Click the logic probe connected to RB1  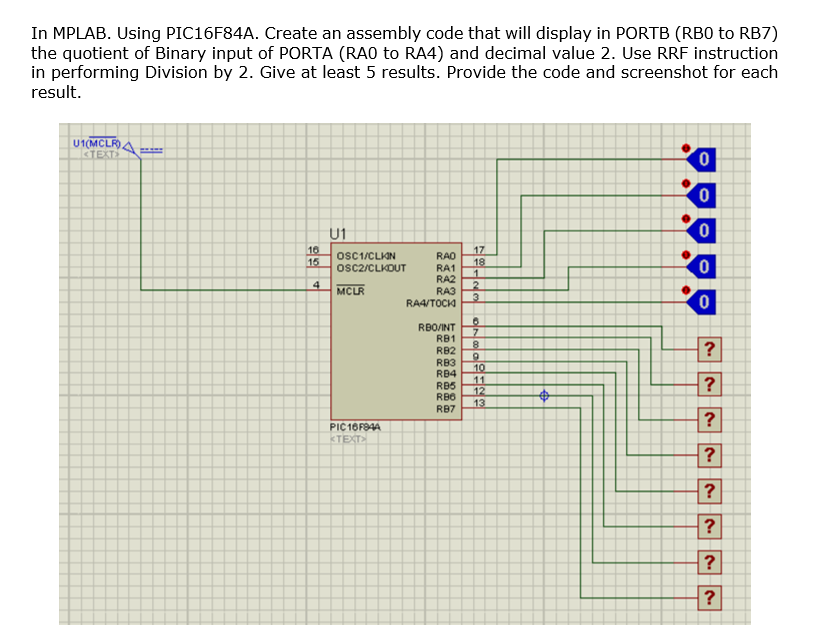709,384
